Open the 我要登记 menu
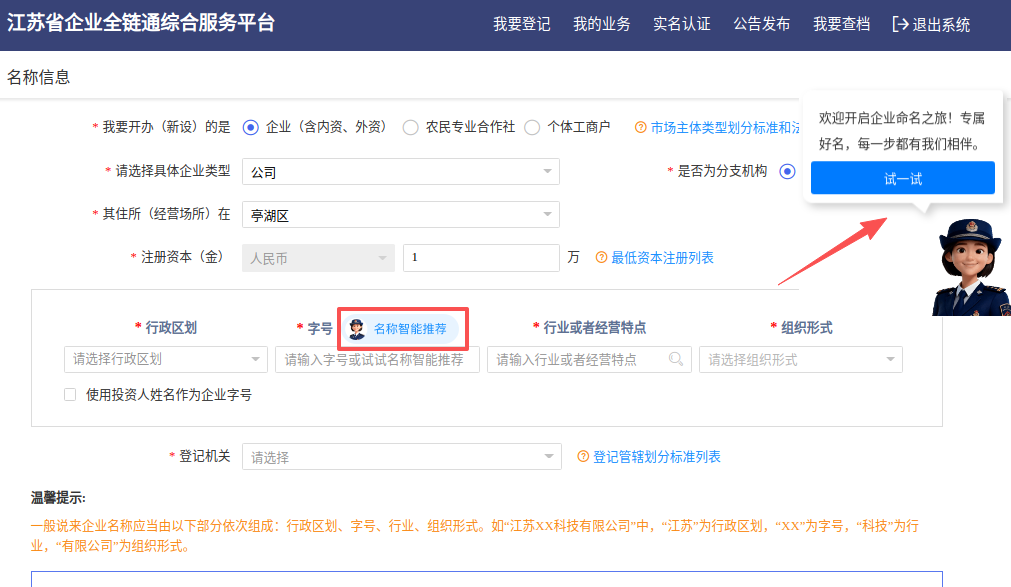The width and height of the screenshot is (1011, 587). (522, 25)
